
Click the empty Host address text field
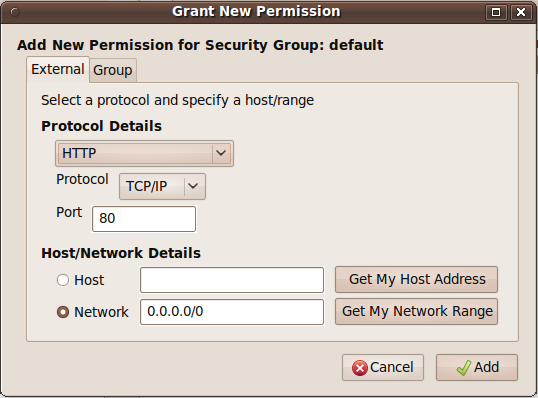click(232, 280)
